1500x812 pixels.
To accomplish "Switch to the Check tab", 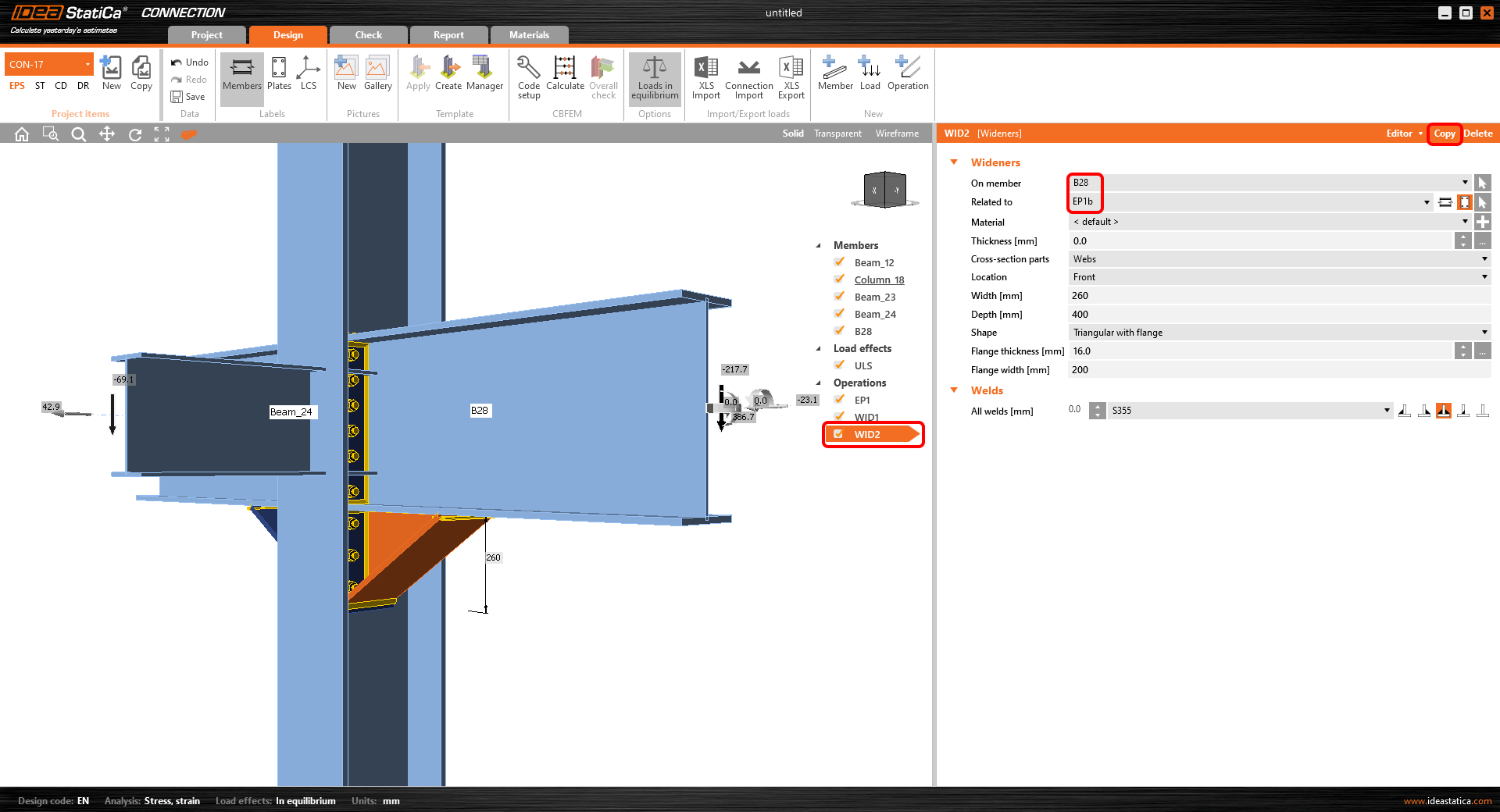I will 368,35.
